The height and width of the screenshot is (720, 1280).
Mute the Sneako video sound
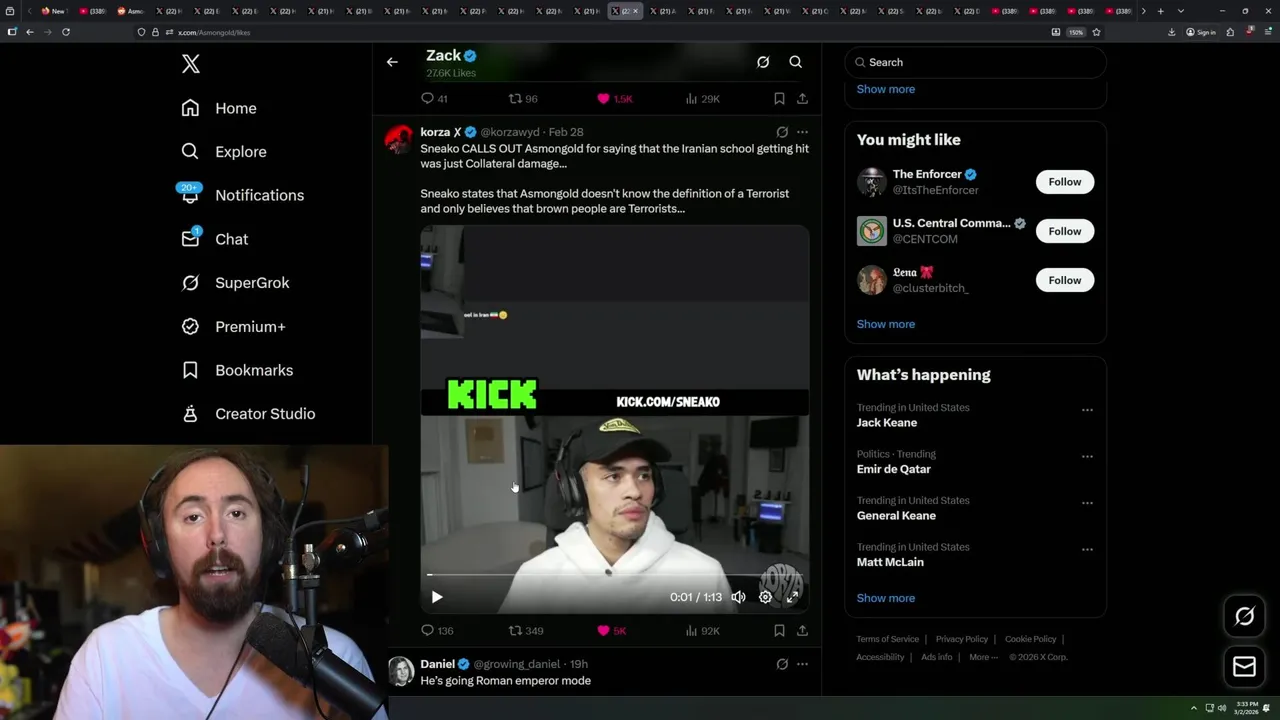pos(738,597)
